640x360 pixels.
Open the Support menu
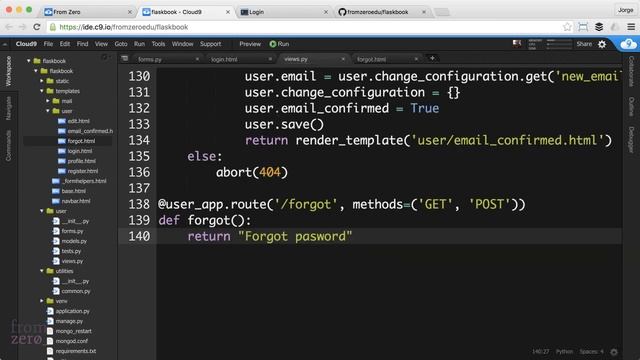211,44
